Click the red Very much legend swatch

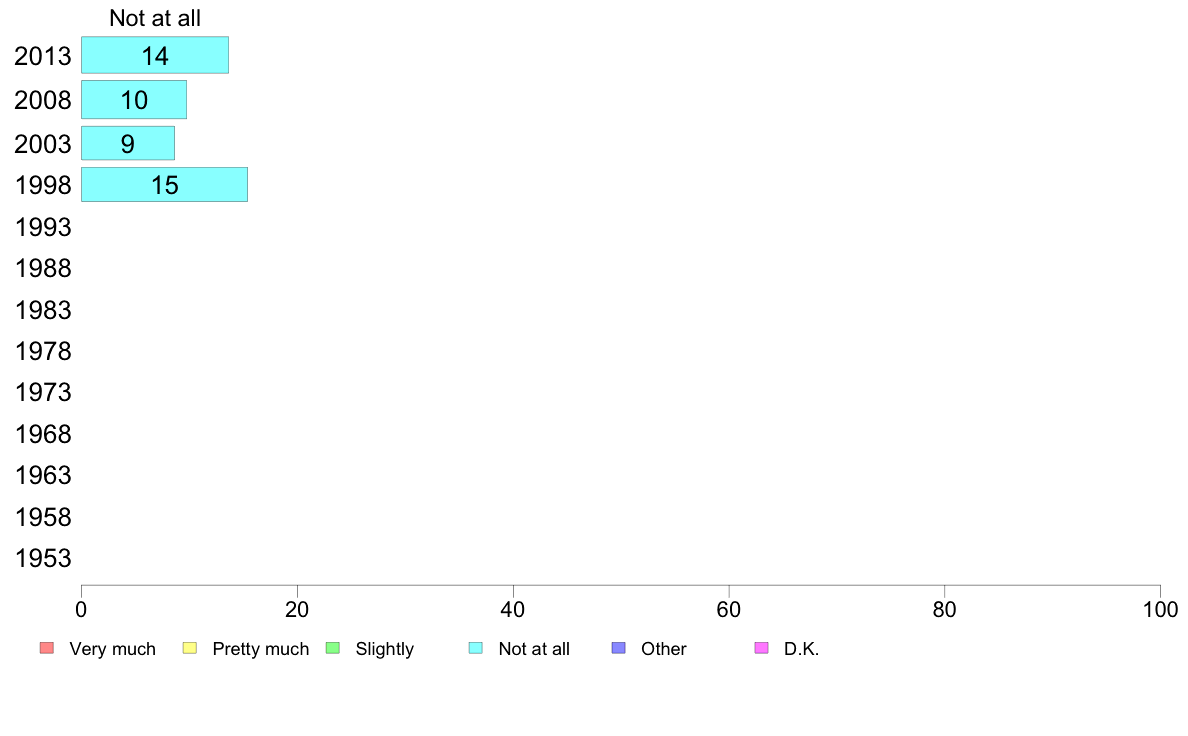47,648
